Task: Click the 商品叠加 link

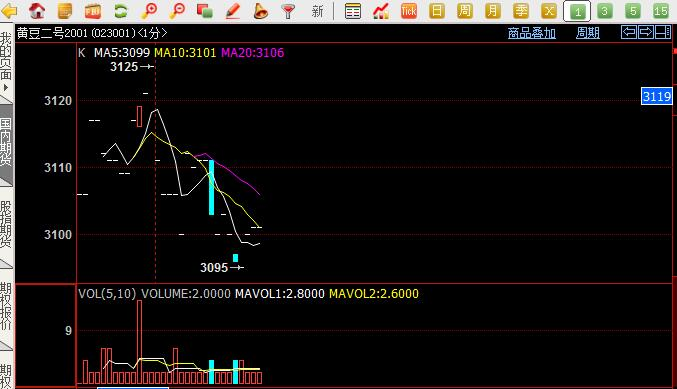Action: (531, 33)
